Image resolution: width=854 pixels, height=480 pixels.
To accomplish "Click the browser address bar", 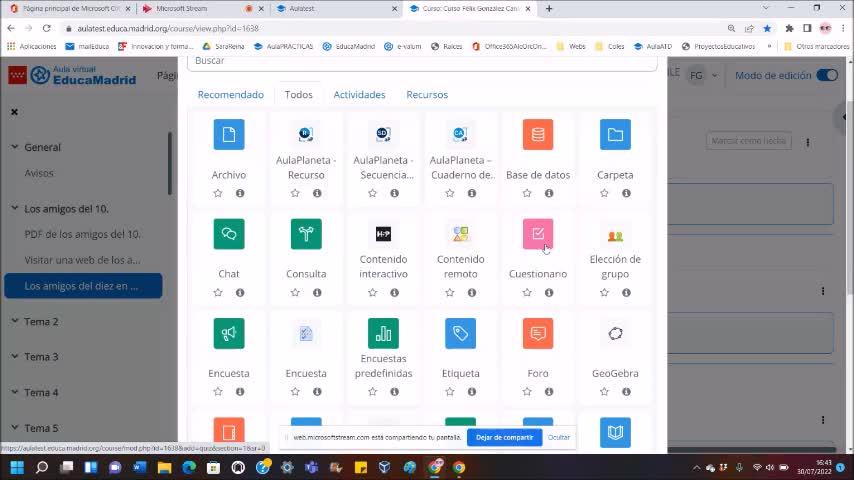I will click(x=392, y=28).
